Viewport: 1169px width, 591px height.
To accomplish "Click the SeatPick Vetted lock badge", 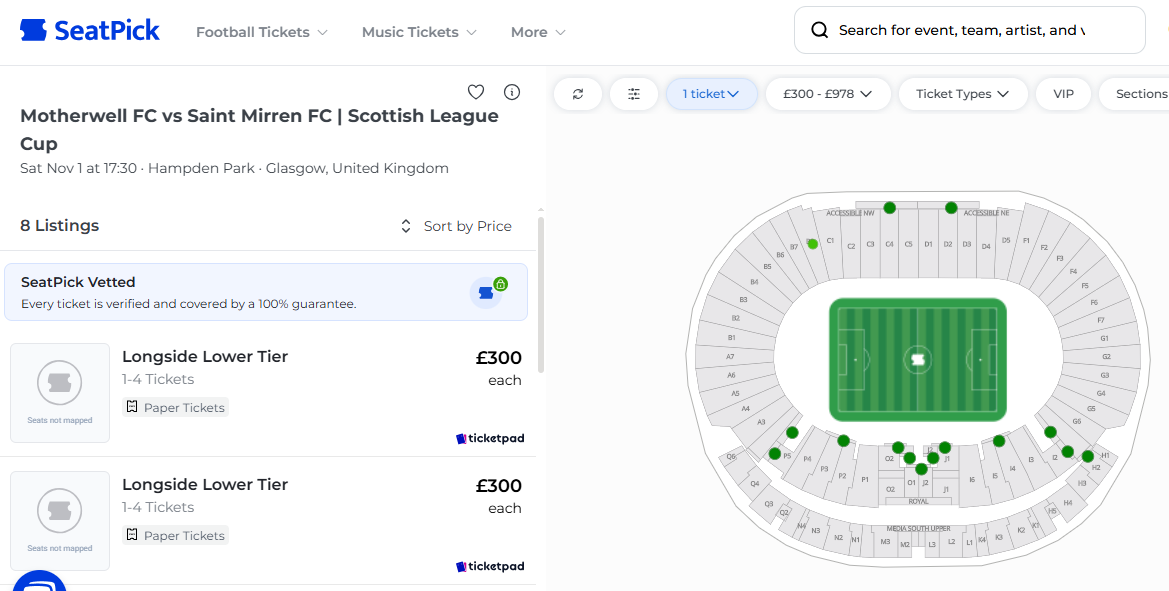I will point(489,291).
